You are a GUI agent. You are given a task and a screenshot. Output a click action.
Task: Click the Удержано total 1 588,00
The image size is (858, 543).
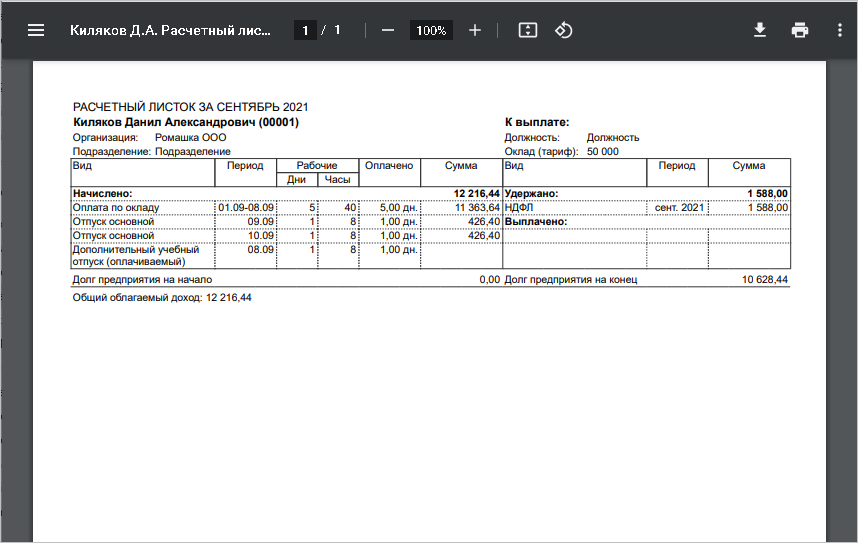click(768, 193)
